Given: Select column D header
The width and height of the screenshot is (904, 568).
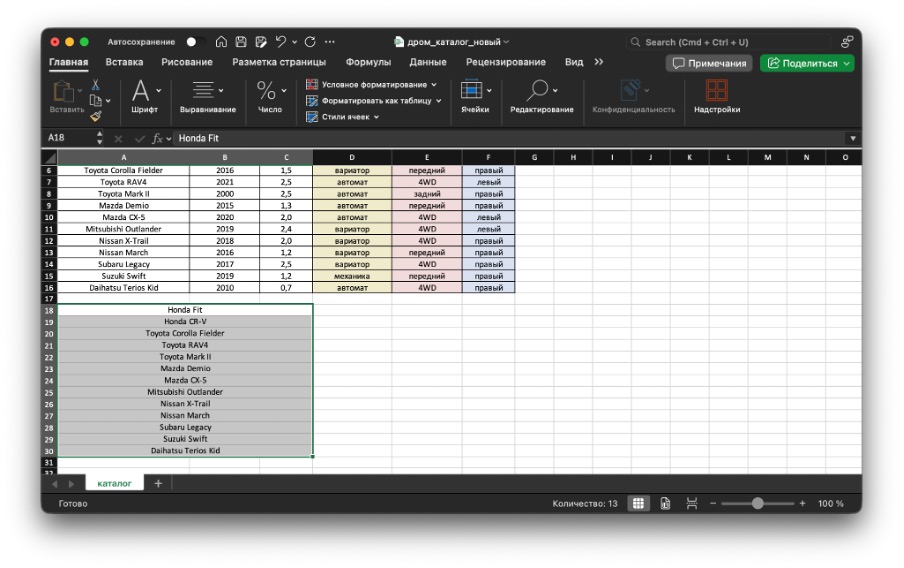Looking at the screenshot, I should click(x=352, y=157).
